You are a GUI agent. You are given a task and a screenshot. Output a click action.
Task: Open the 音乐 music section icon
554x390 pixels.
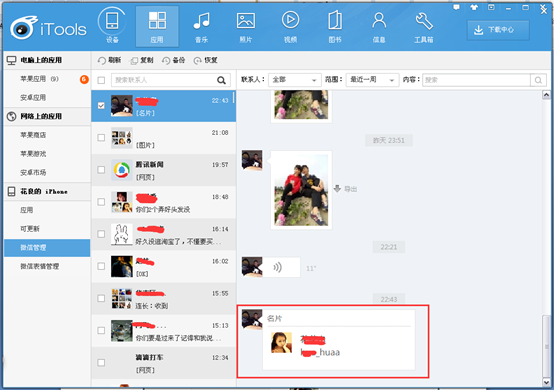click(202, 21)
